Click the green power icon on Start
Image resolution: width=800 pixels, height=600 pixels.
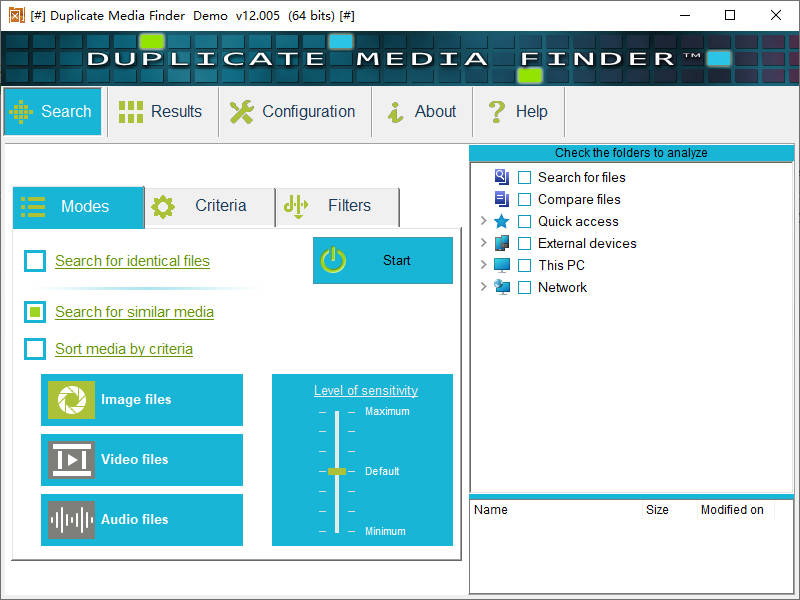(x=333, y=260)
